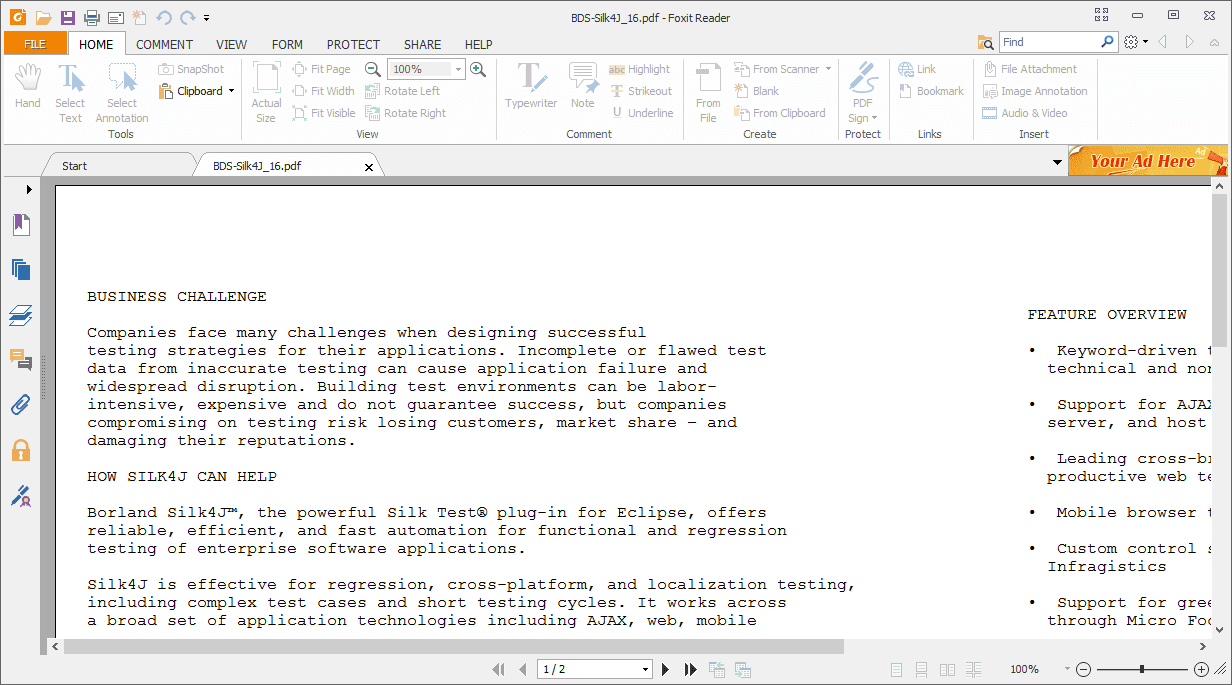Open the FILE menu
Image resolution: width=1232 pixels, height=685 pixels.
pyautogui.click(x=35, y=44)
